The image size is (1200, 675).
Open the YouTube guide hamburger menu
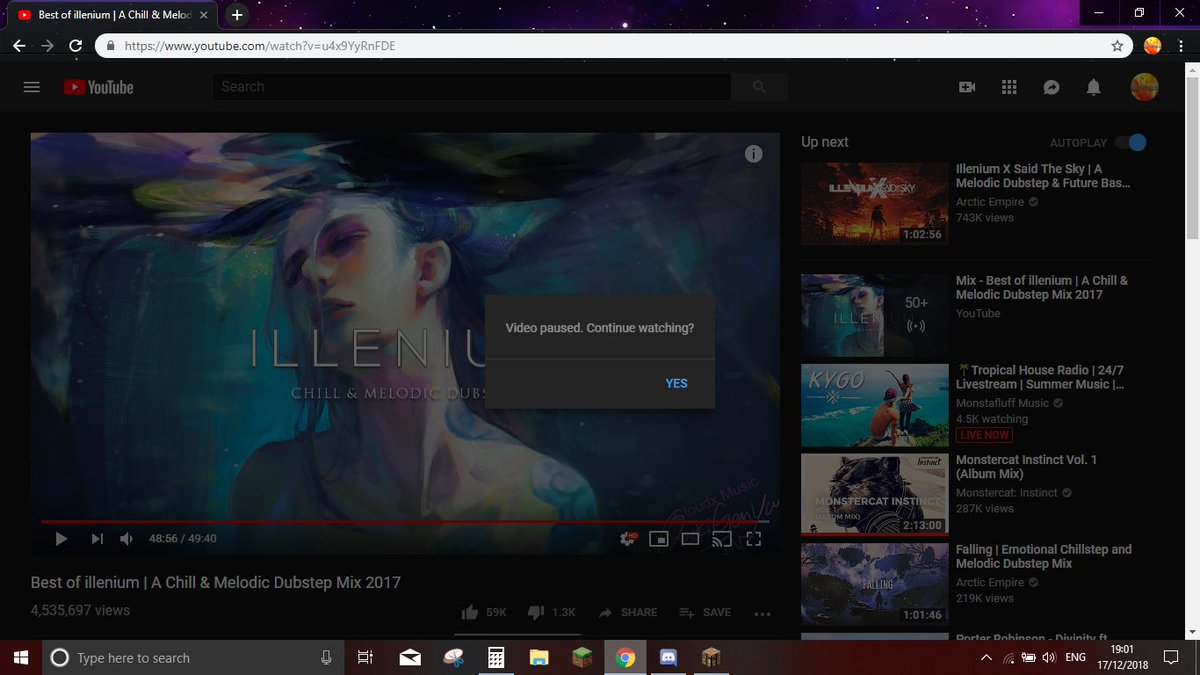pos(31,87)
